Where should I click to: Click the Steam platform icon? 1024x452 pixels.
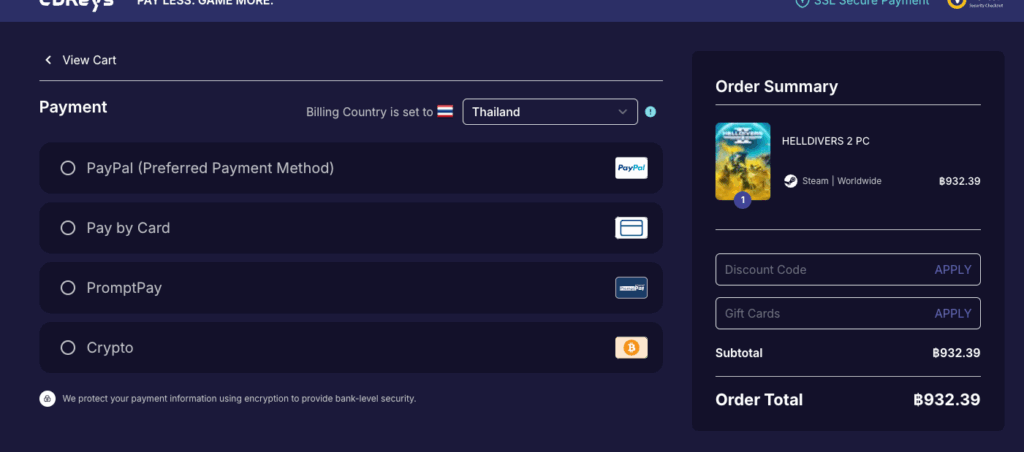click(790, 181)
